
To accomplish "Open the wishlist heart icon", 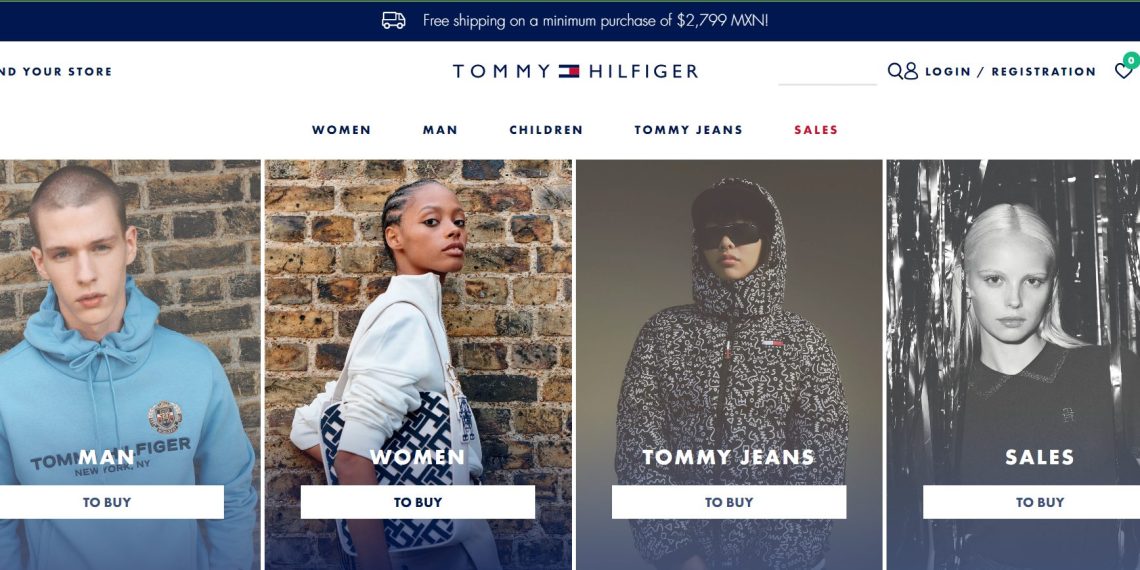I will [x=1123, y=71].
